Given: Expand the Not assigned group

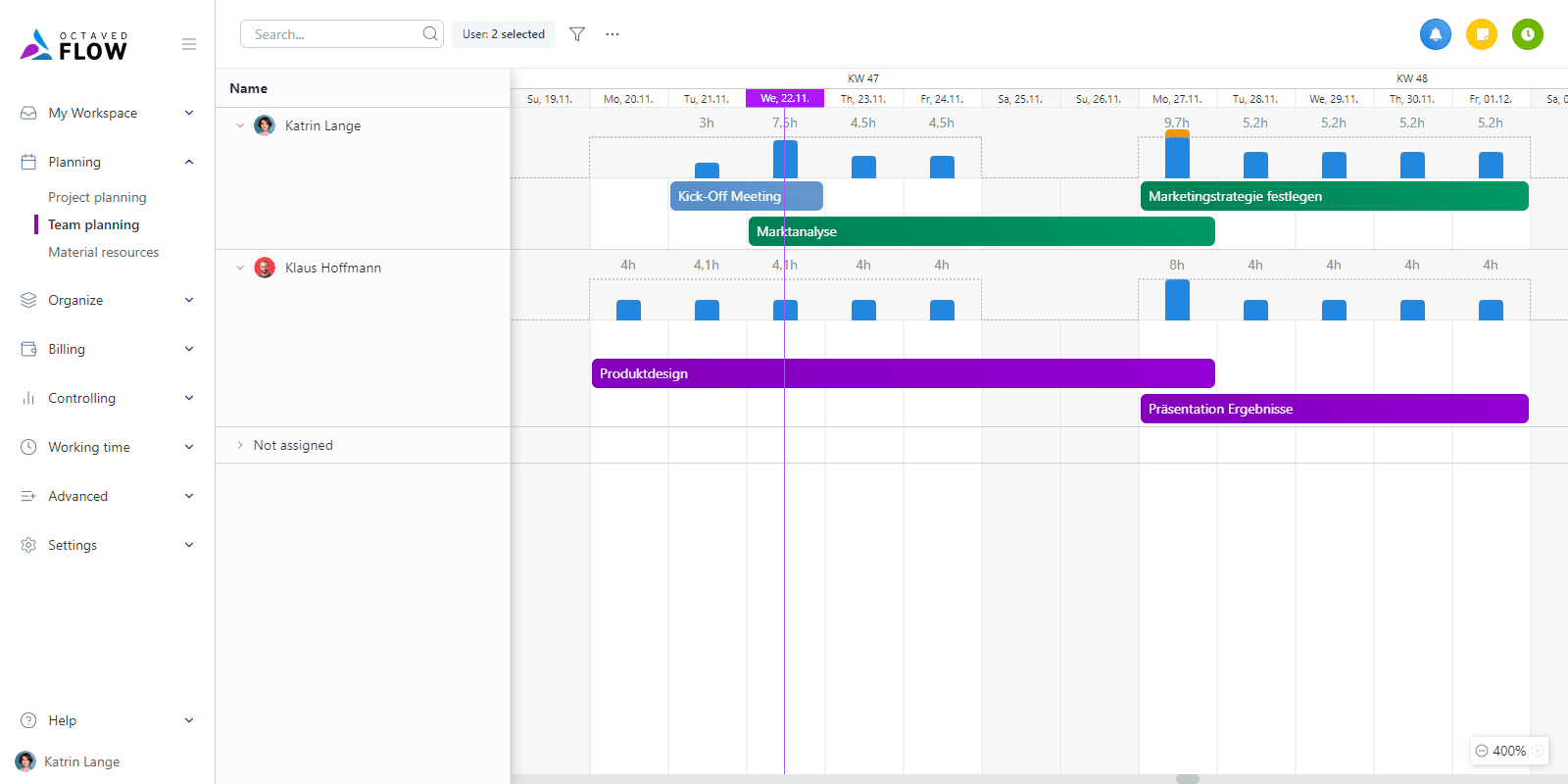Looking at the screenshot, I should [x=240, y=445].
